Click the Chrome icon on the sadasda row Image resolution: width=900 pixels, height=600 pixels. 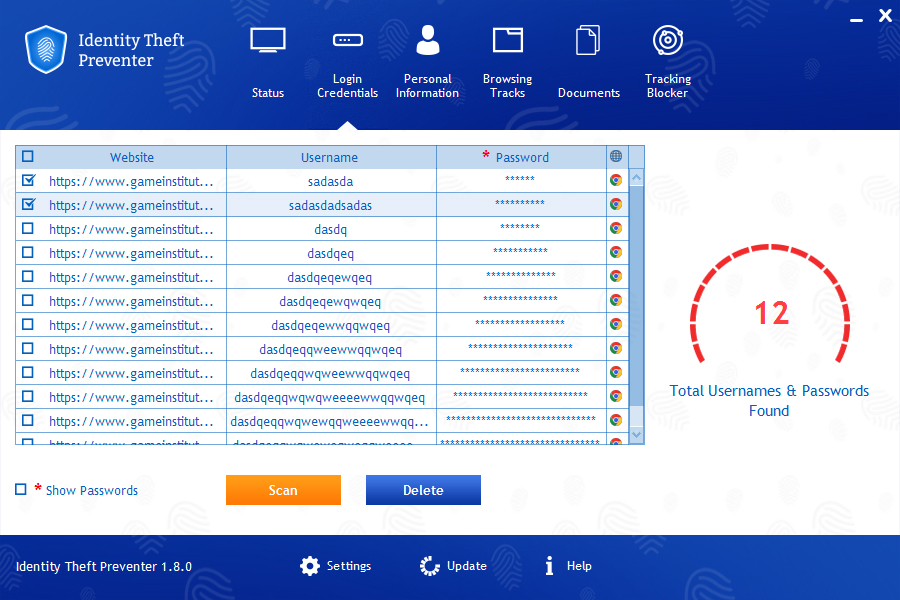616,181
